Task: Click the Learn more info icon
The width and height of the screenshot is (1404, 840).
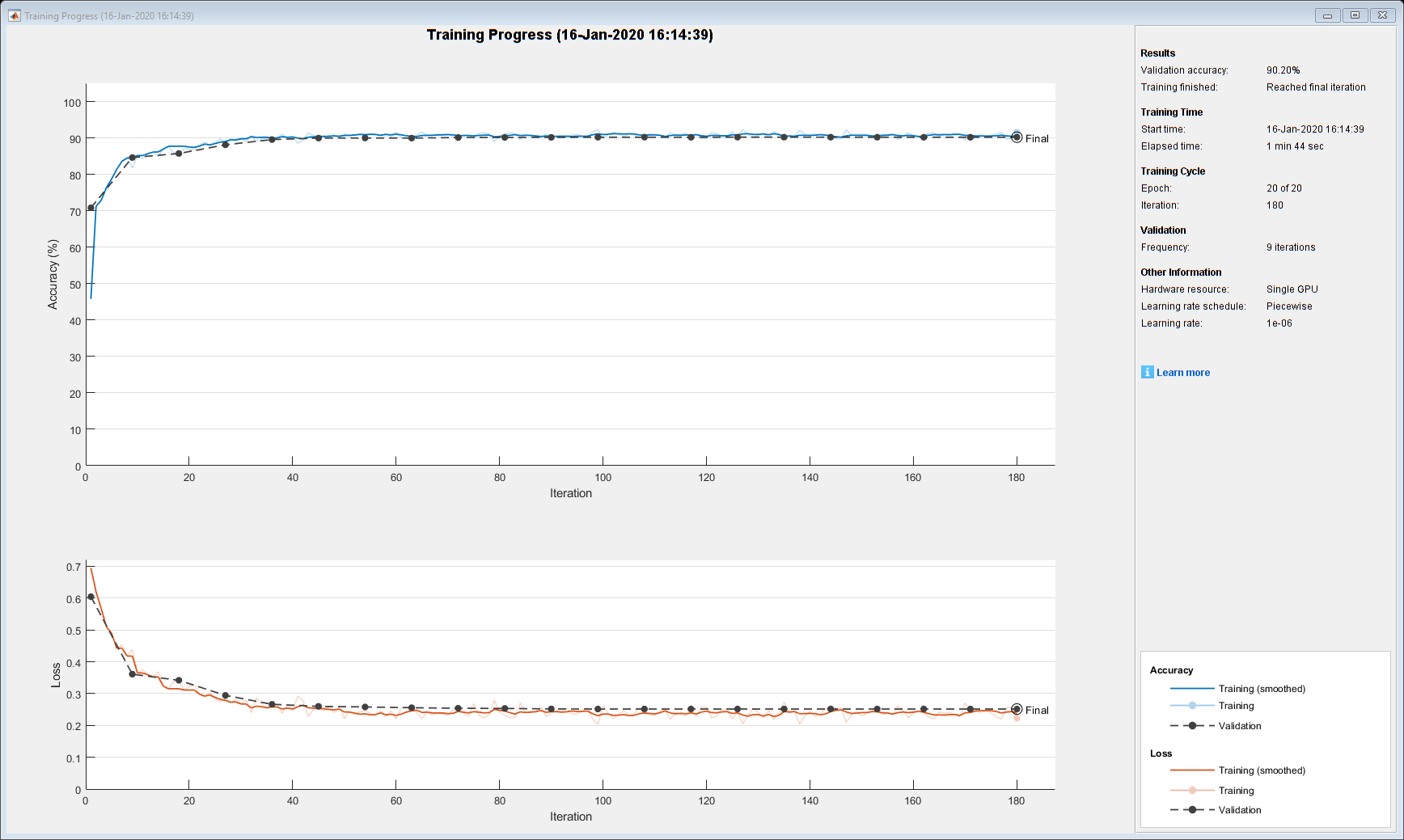Action: [1147, 372]
